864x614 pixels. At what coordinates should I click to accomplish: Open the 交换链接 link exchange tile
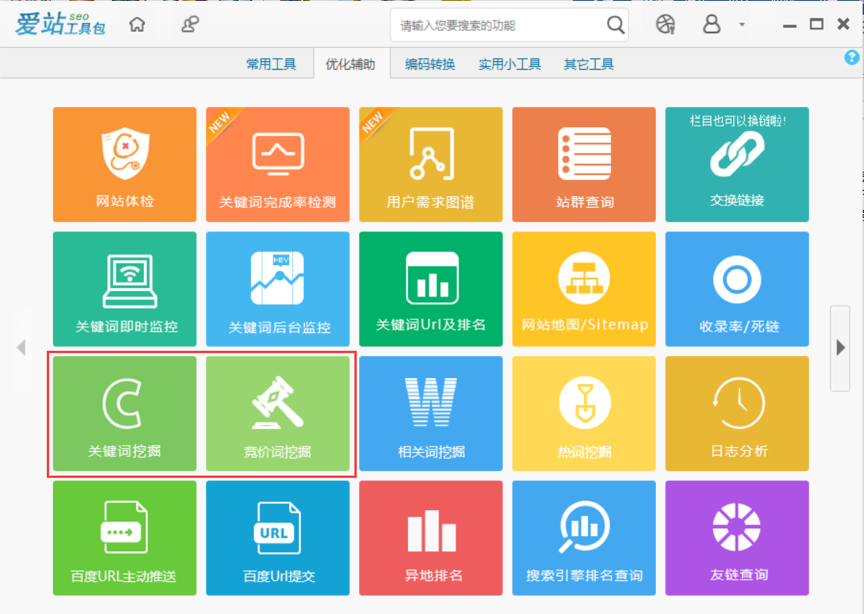click(737, 164)
